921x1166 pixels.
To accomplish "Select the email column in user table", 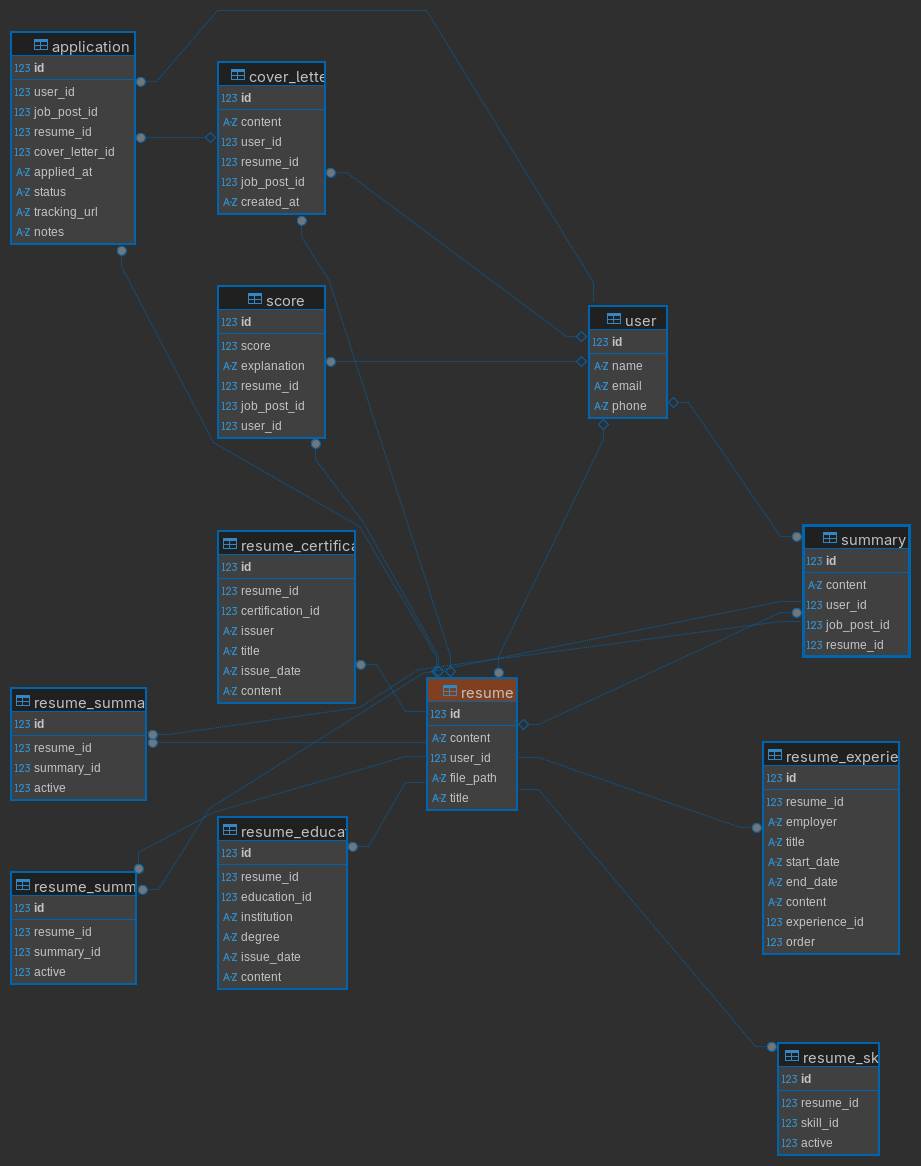I will point(626,386).
